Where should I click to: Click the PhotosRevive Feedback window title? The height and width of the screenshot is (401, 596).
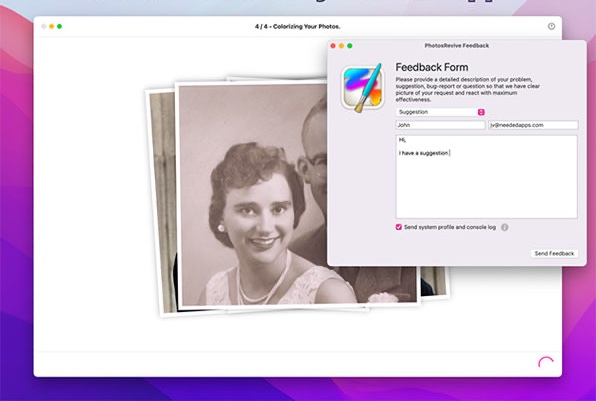(457, 46)
